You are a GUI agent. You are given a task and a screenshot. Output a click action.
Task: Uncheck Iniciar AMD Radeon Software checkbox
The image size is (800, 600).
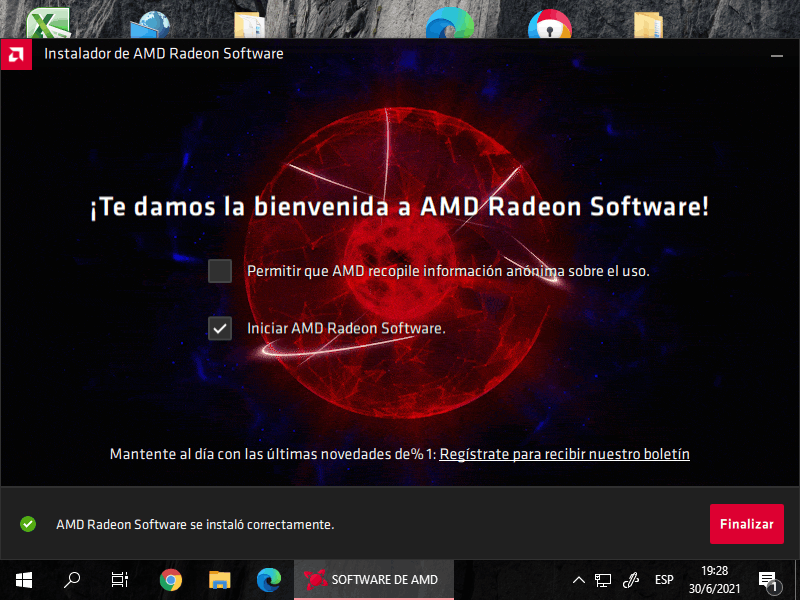[x=220, y=329]
